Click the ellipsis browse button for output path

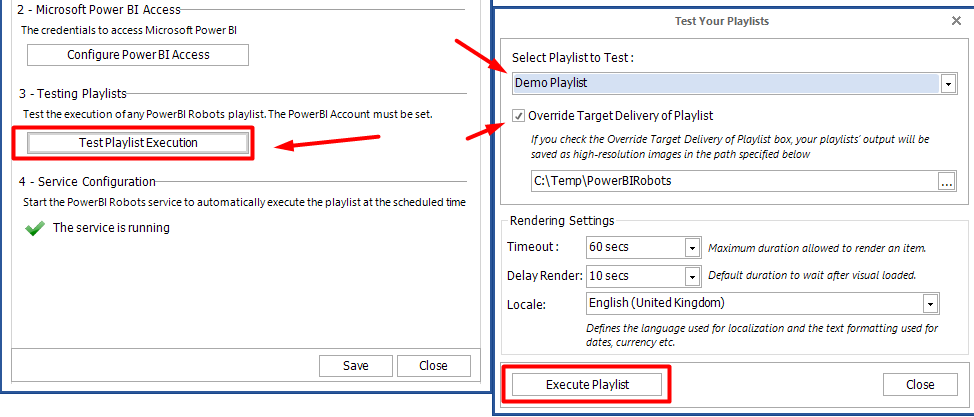tap(946, 181)
